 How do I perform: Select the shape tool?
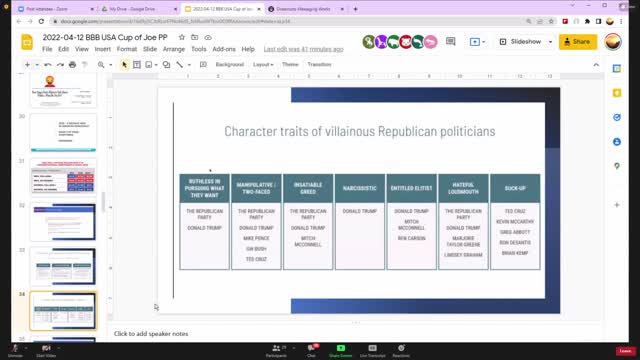(167, 64)
